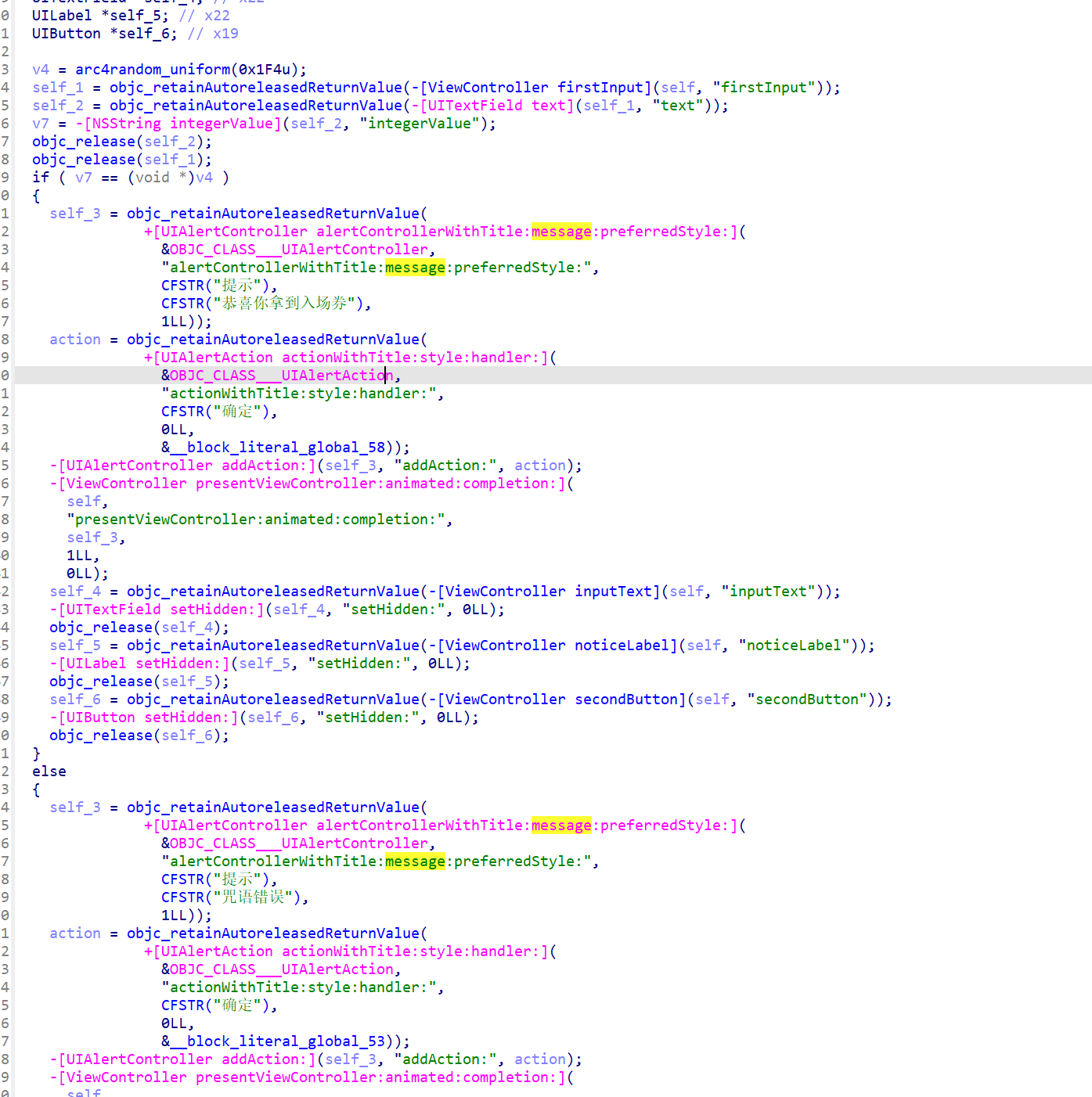Click the if keyword comparing v7 and v4

(40, 178)
